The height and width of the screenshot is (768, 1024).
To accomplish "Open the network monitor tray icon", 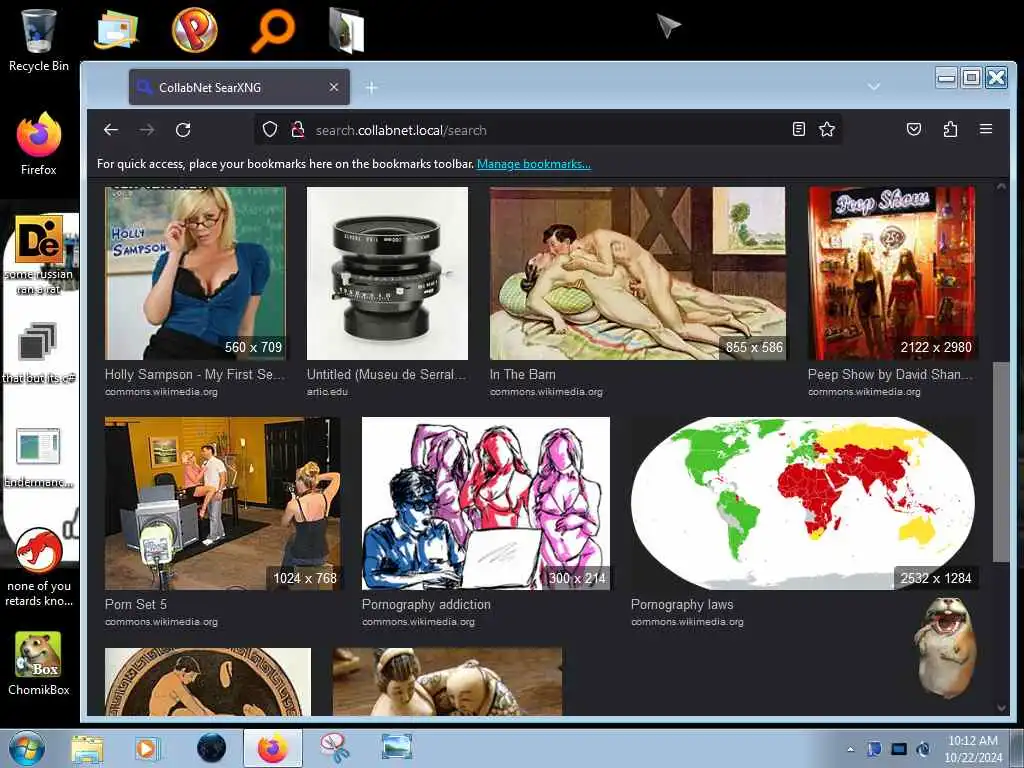I will click(899, 749).
